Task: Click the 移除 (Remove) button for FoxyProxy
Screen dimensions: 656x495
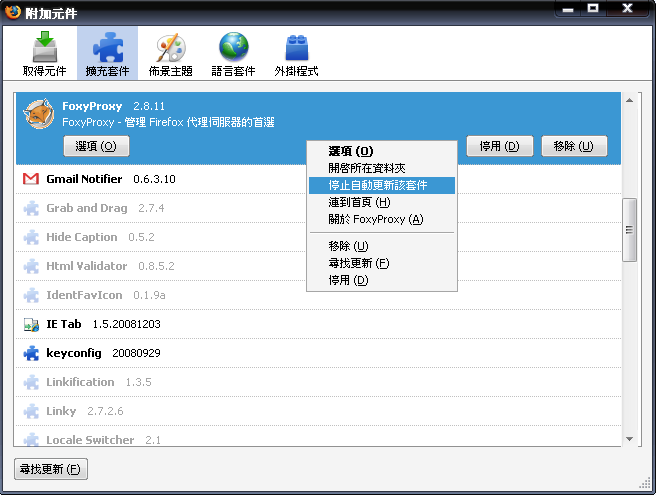Action: [574, 146]
